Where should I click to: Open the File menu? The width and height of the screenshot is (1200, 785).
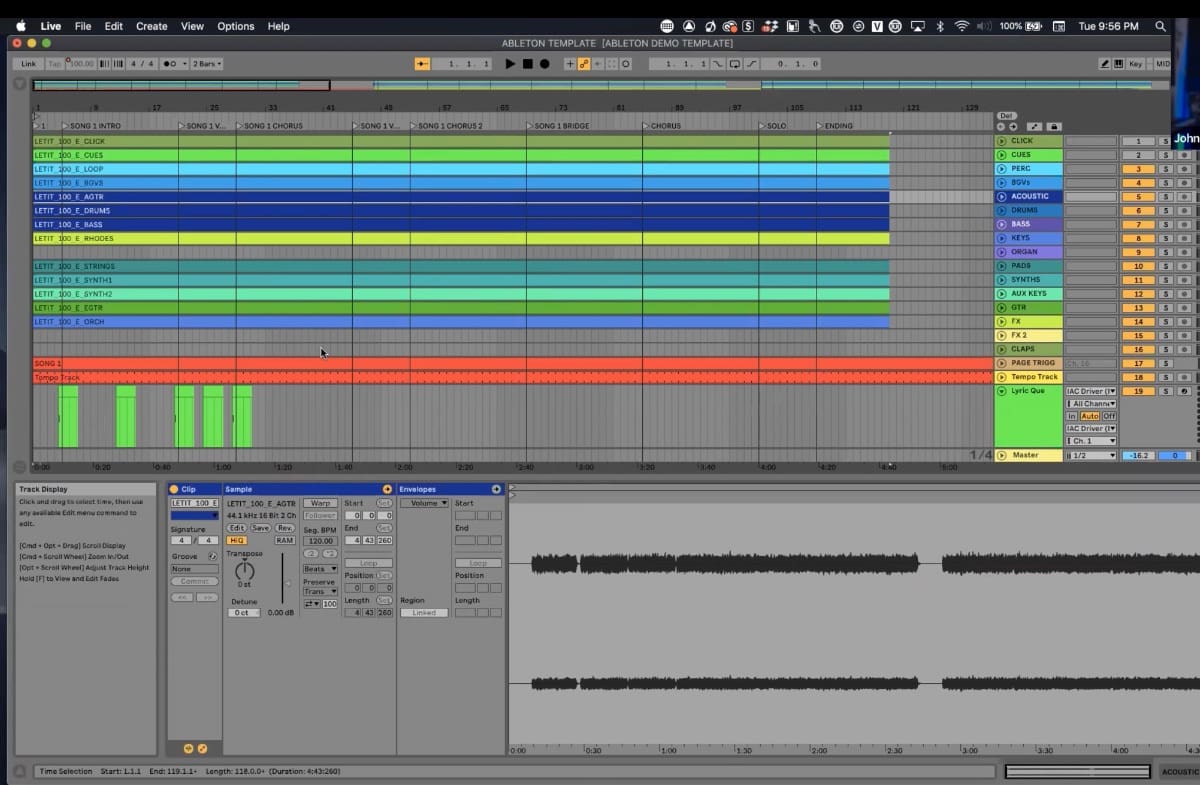(83, 26)
